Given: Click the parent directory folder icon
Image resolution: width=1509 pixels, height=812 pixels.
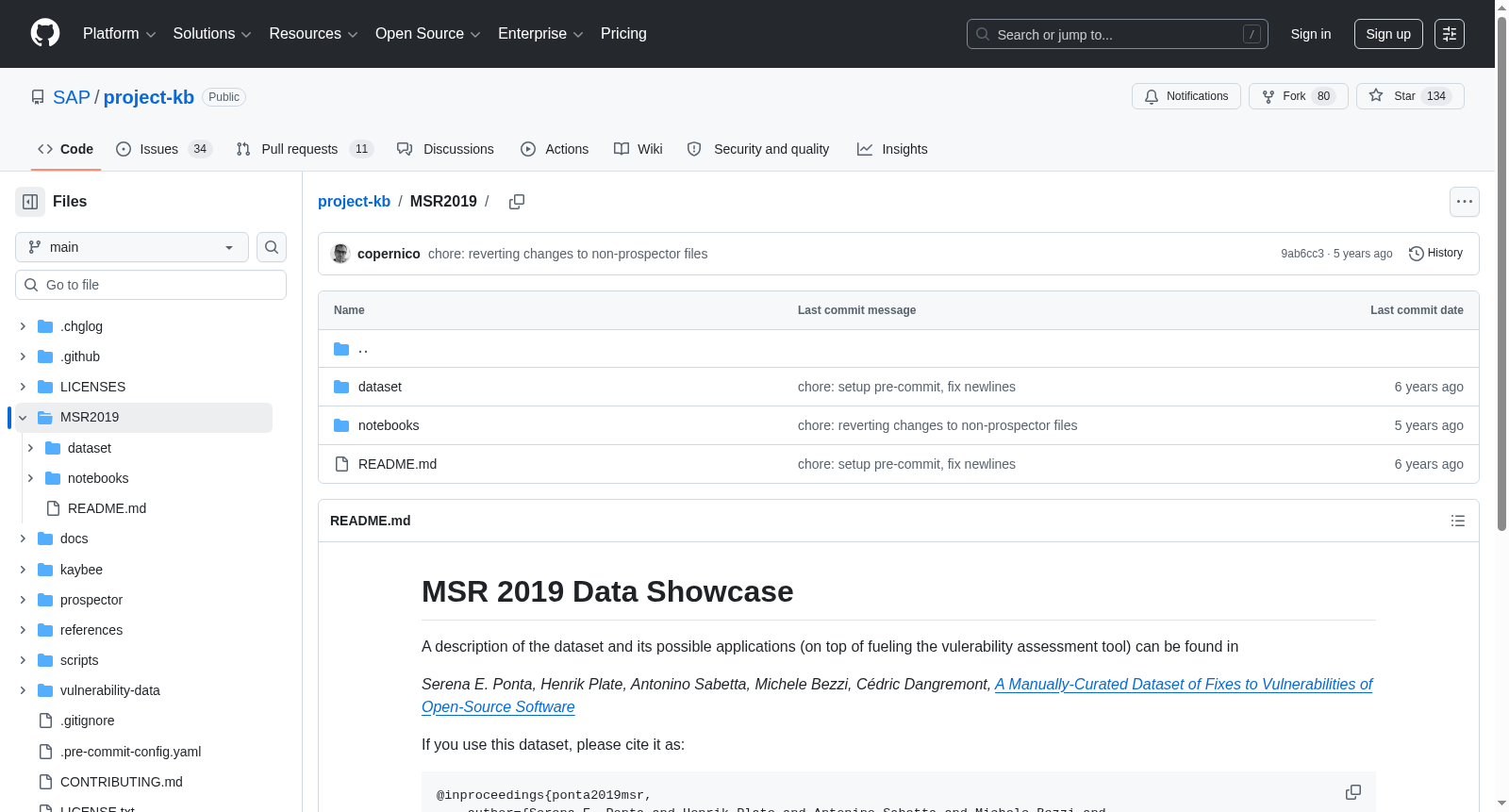Looking at the screenshot, I should tap(341, 349).
